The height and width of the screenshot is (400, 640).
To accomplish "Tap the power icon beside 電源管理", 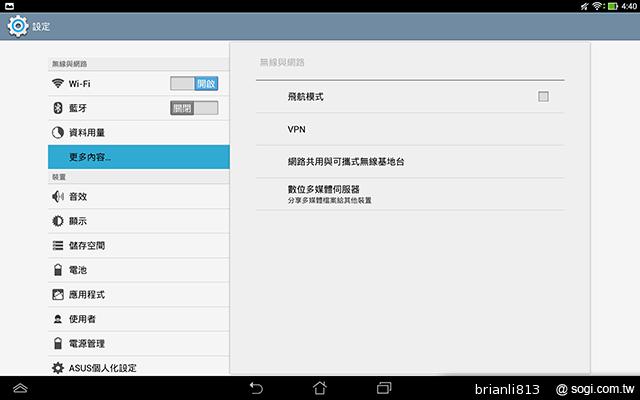I will [58, 343].
